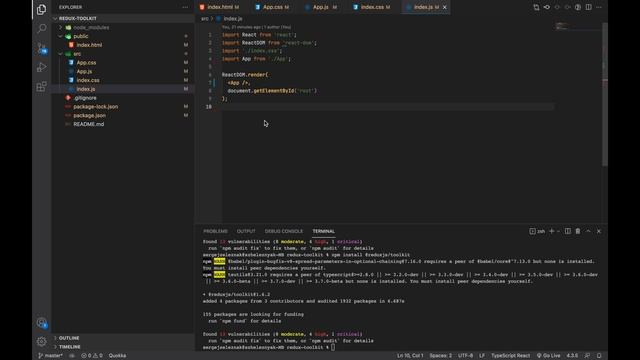Click index.js in the editor breadcrumb
This screenshot has width=640, height=360.
click(233, 19)
